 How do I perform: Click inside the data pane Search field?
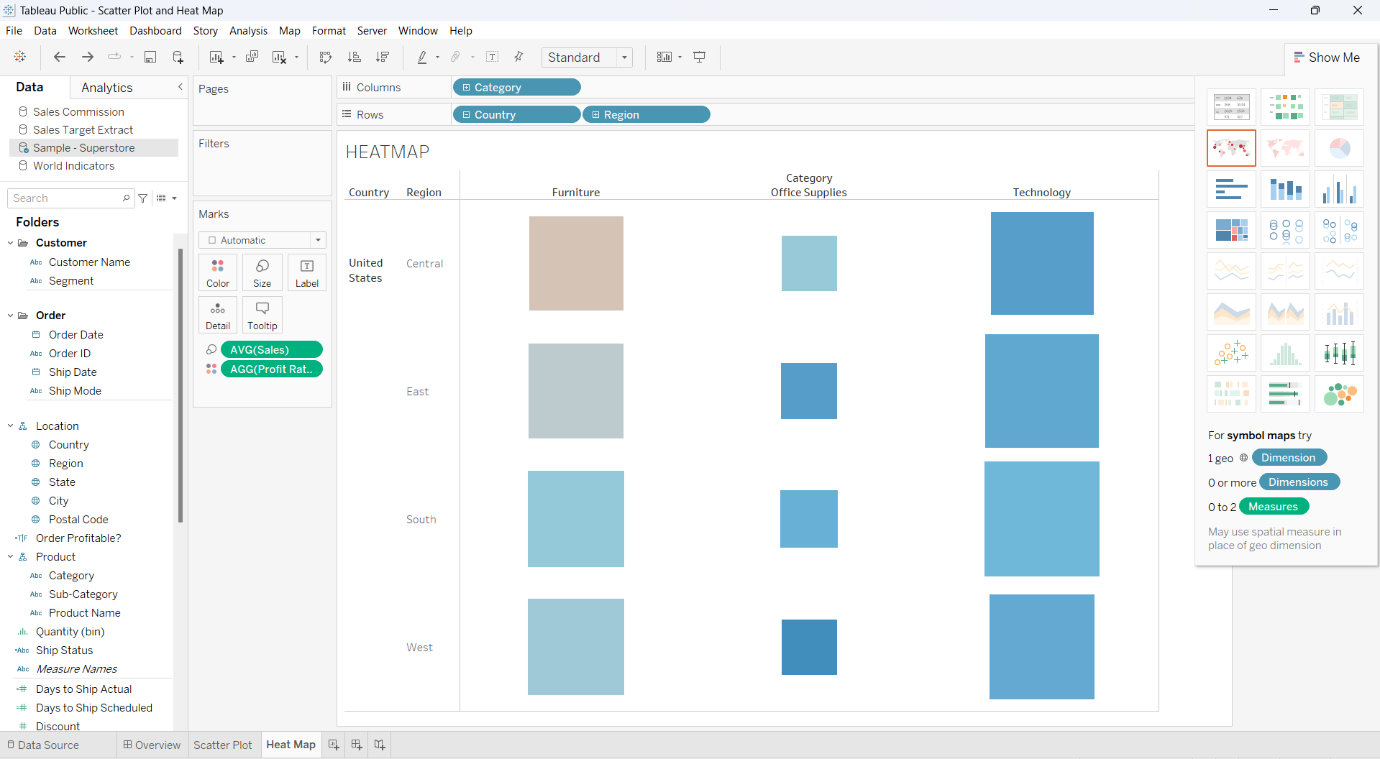click(65, 197)
